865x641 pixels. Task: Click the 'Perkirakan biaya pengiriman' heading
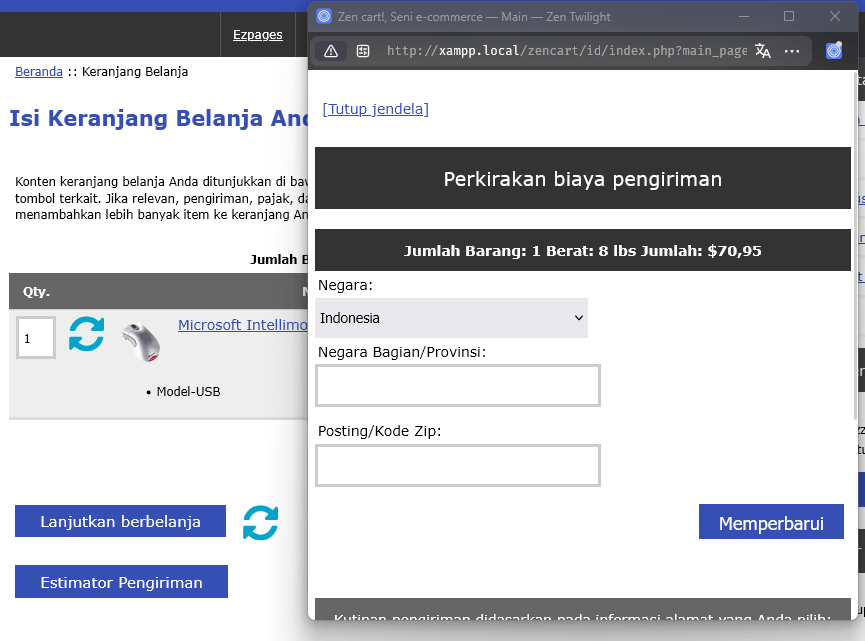click(x=583, y=179)
